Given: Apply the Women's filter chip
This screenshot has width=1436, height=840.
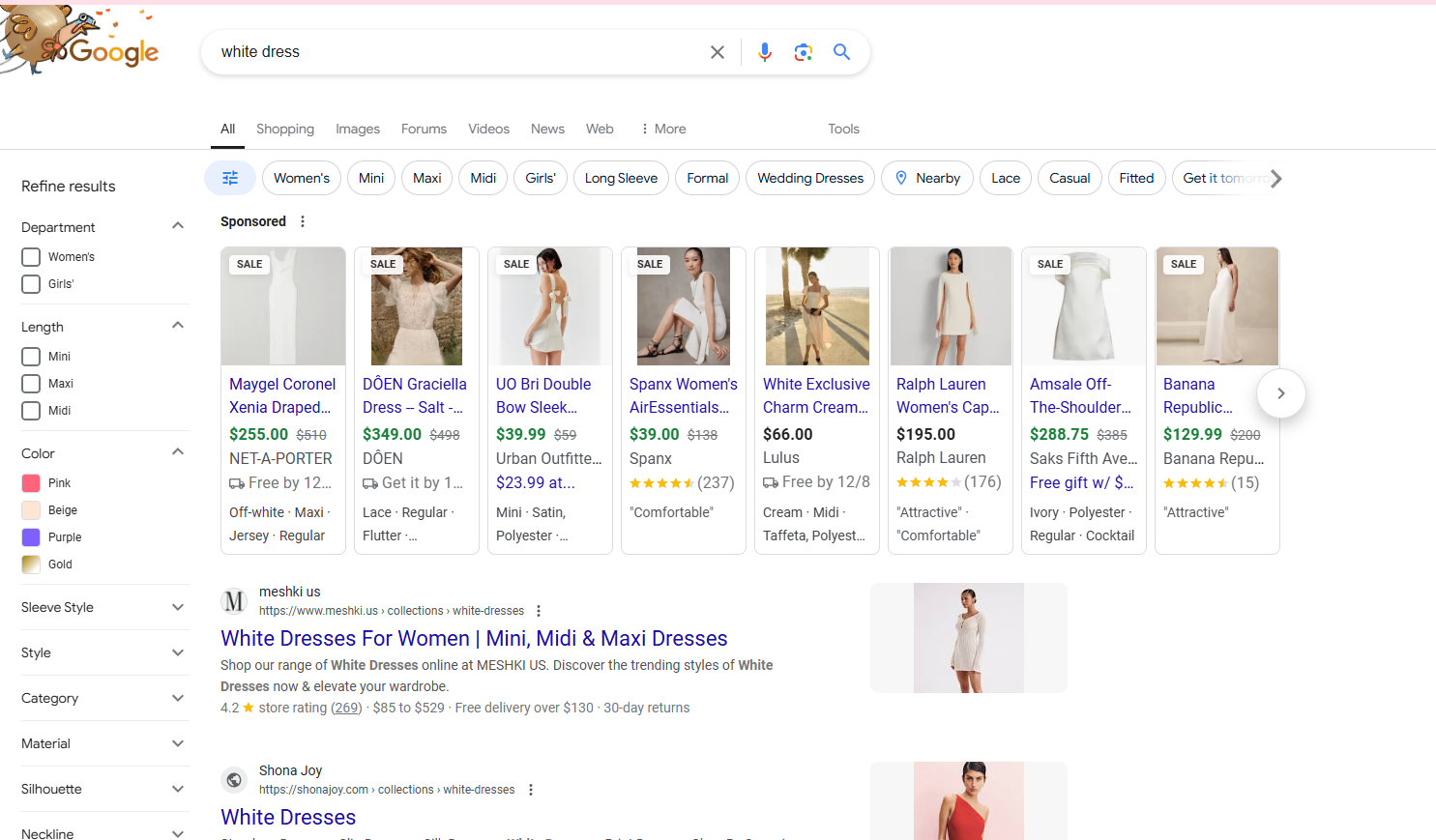Looking at the screenshot, I should pos(302,178).
